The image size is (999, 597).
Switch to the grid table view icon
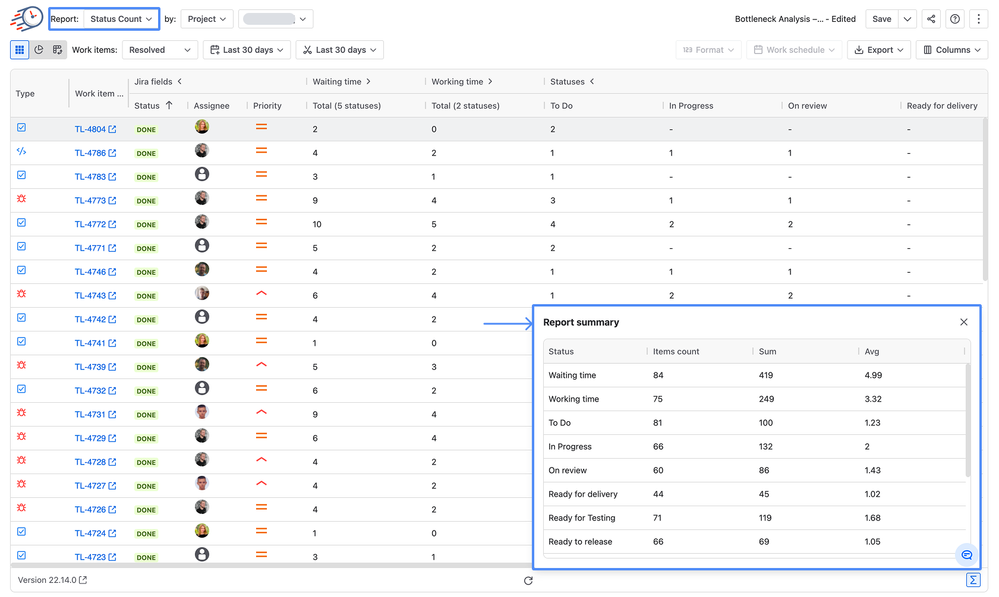coord(20,50)
